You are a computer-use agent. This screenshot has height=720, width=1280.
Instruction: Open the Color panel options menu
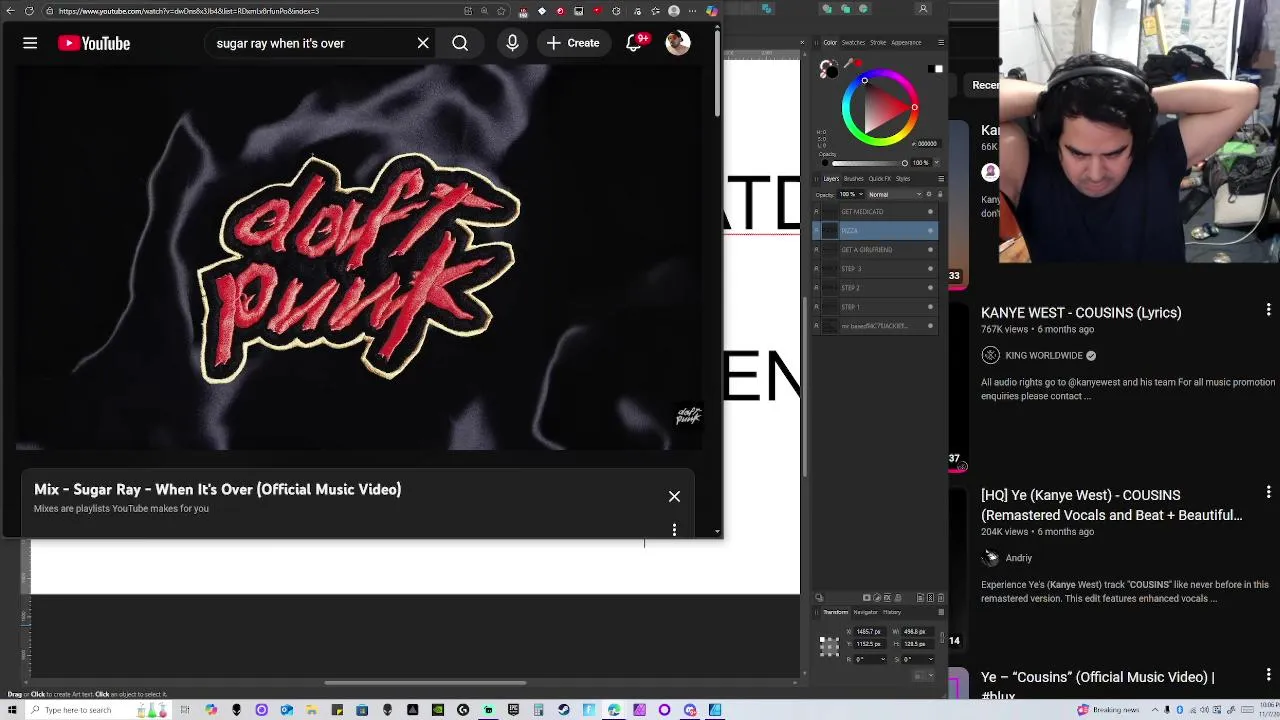(941, 43)
